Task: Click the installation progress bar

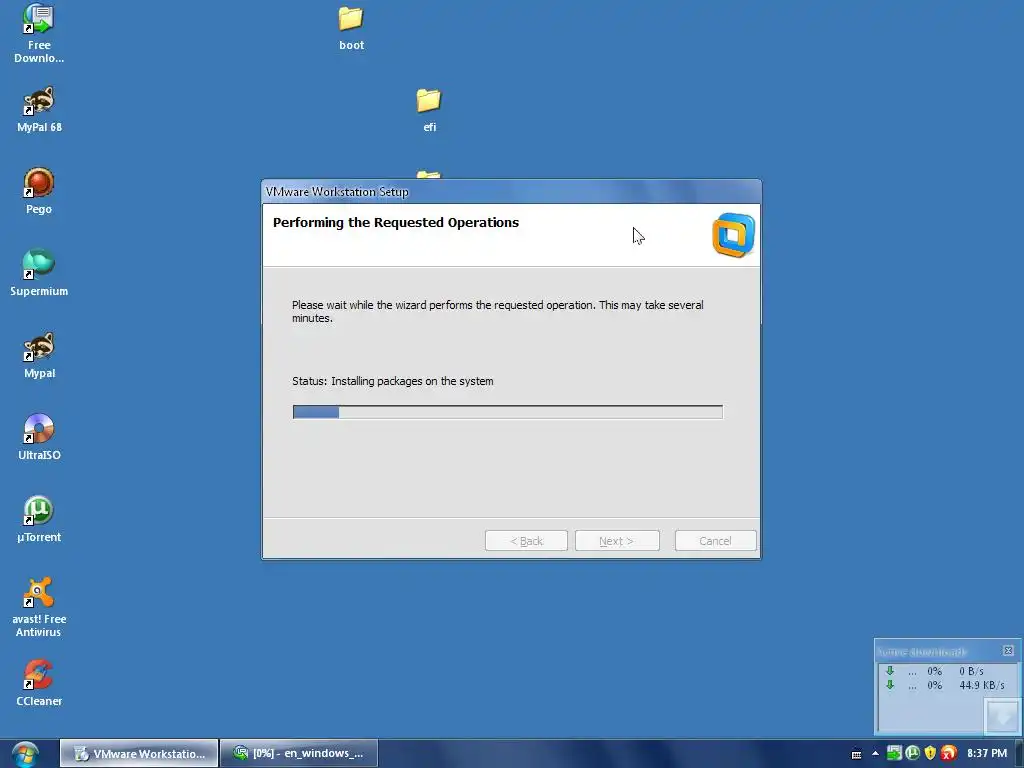Action: click(x=507, y=411)
